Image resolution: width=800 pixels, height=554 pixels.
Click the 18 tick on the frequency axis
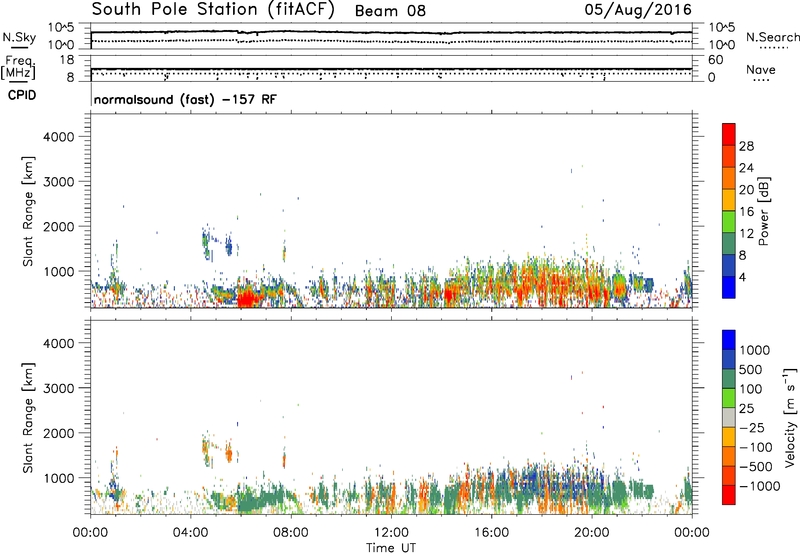pyautogui.click(x=67, y=60)
